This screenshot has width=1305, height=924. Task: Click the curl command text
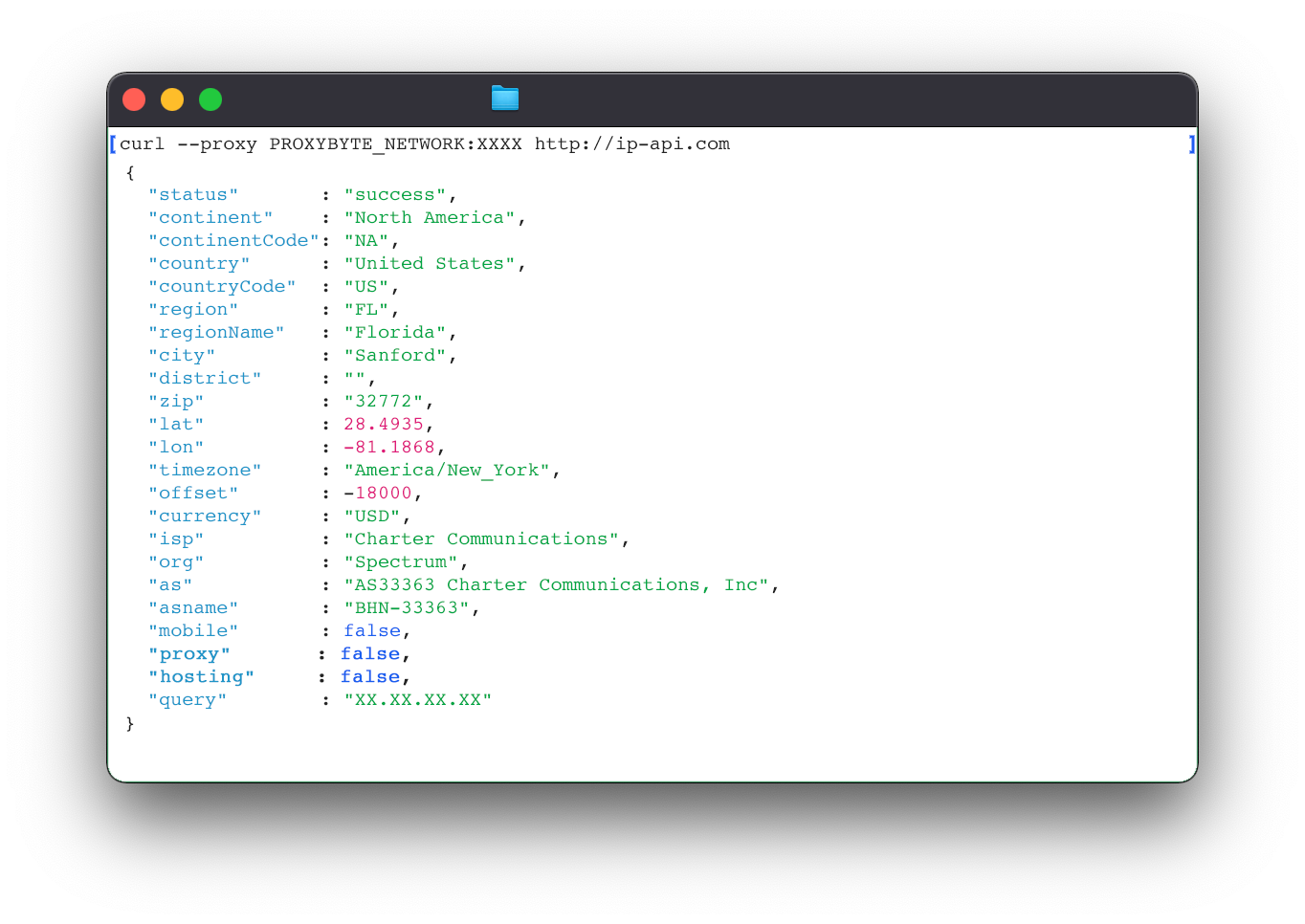[x=142, y=144]
